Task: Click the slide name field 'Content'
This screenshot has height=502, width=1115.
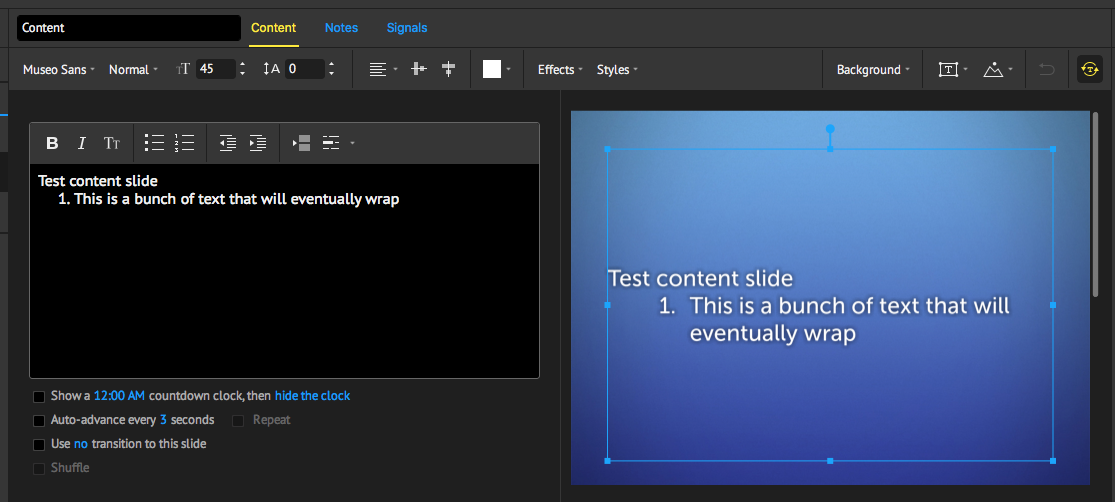Action: click(128, 28)
